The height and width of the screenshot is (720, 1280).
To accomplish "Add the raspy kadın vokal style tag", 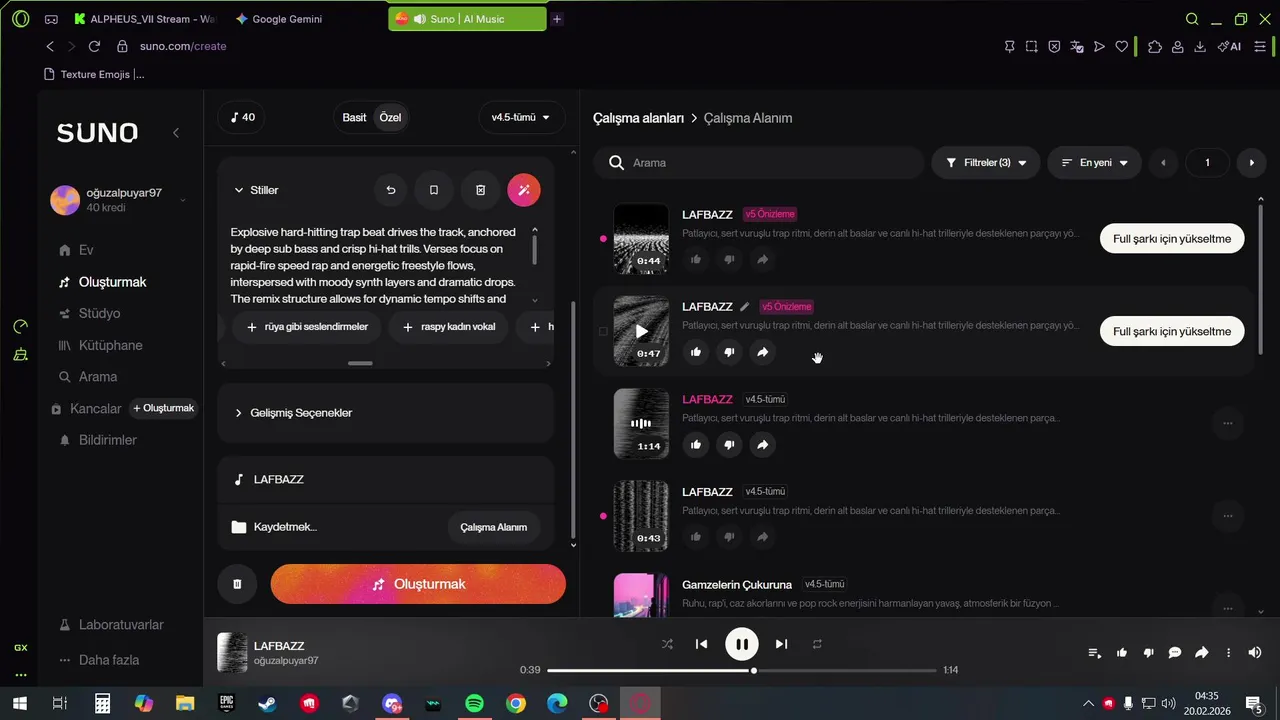I will point(448,327).
